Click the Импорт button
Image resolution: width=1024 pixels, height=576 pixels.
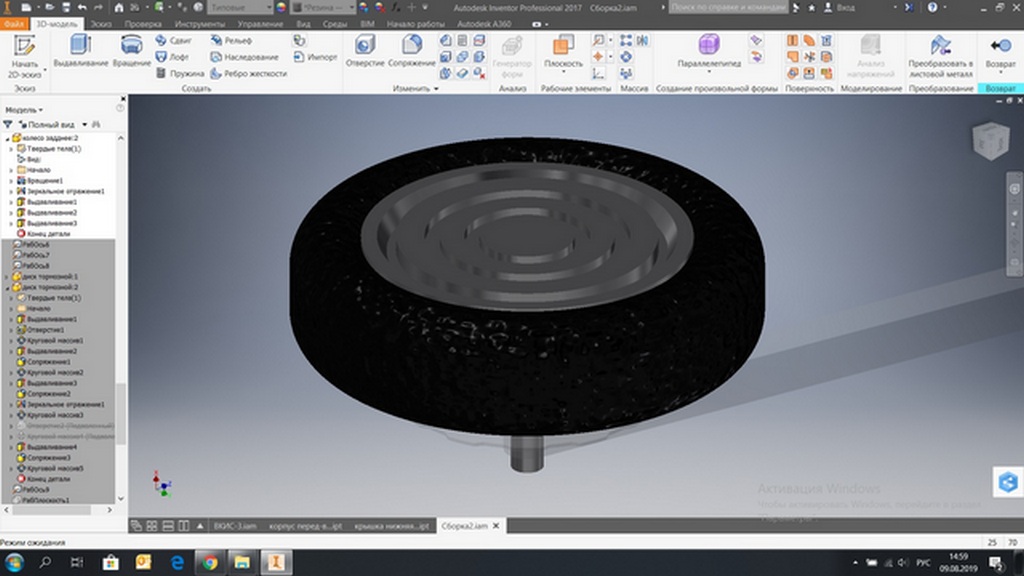316,57
